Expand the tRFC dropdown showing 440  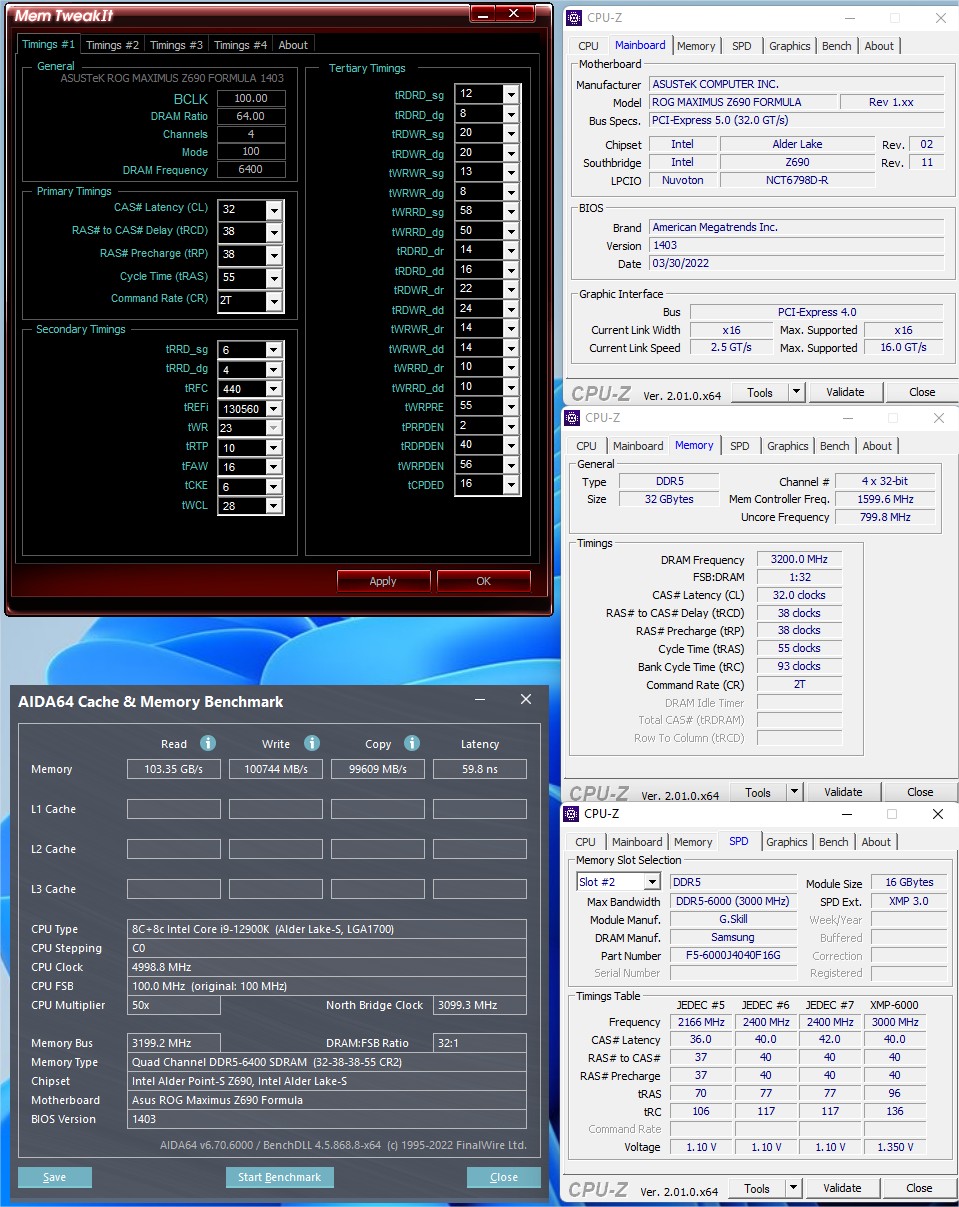(x=274, y=389)
